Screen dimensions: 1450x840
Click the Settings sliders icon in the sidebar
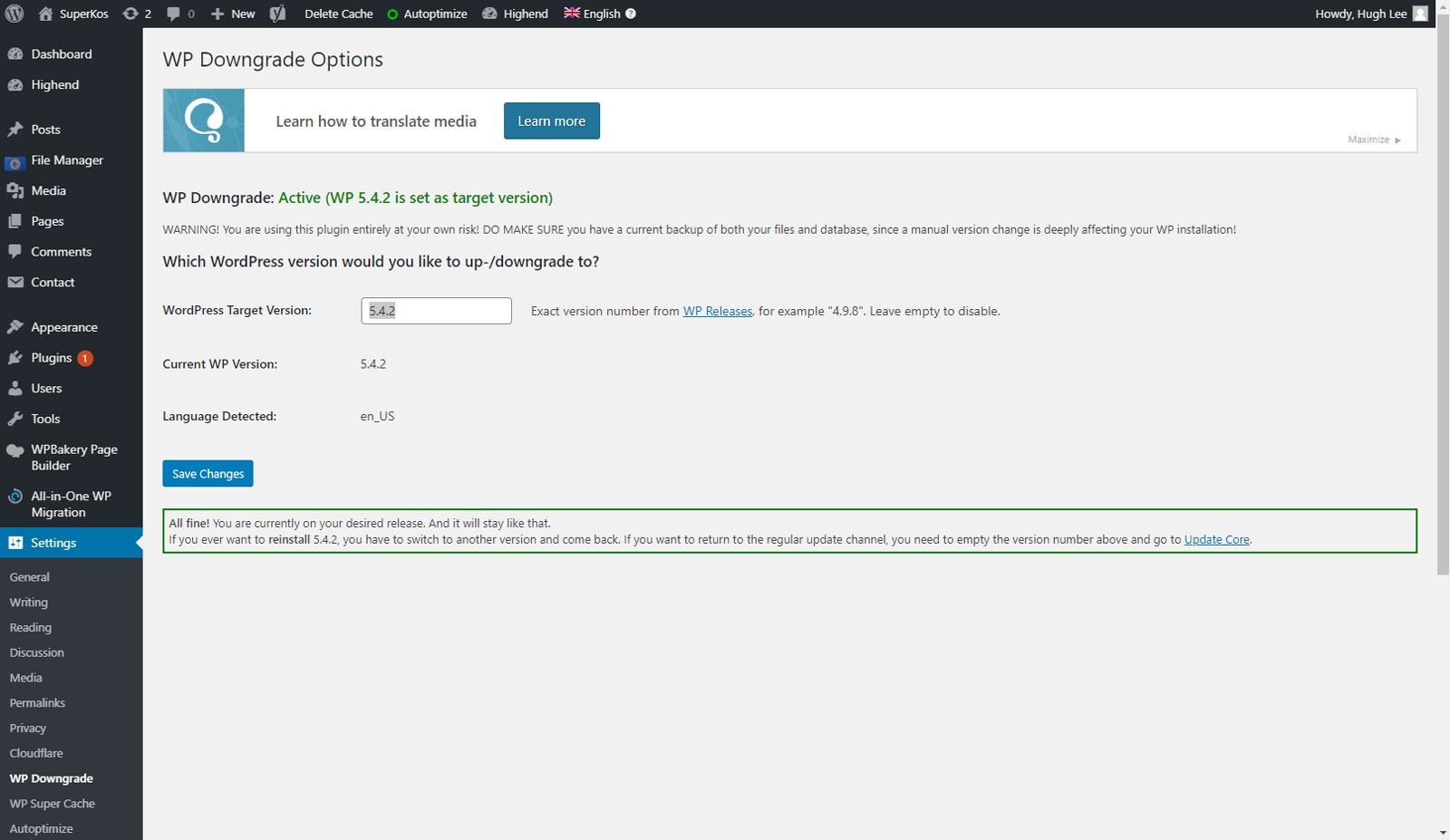tap(15, 543)
